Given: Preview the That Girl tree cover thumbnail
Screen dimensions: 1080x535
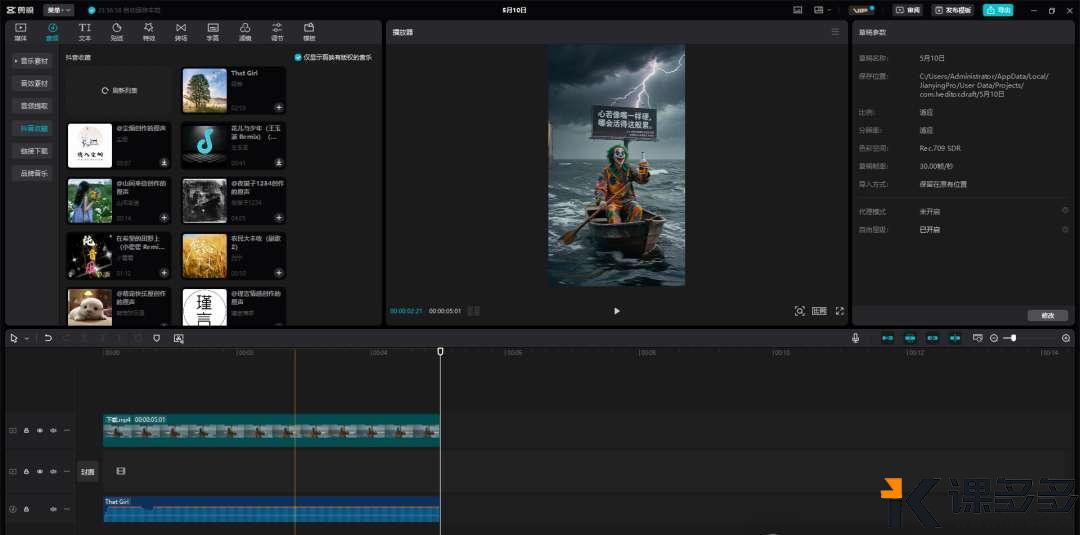Looking at the screenshot, I should pyautogui.click(x=205, y=90).
